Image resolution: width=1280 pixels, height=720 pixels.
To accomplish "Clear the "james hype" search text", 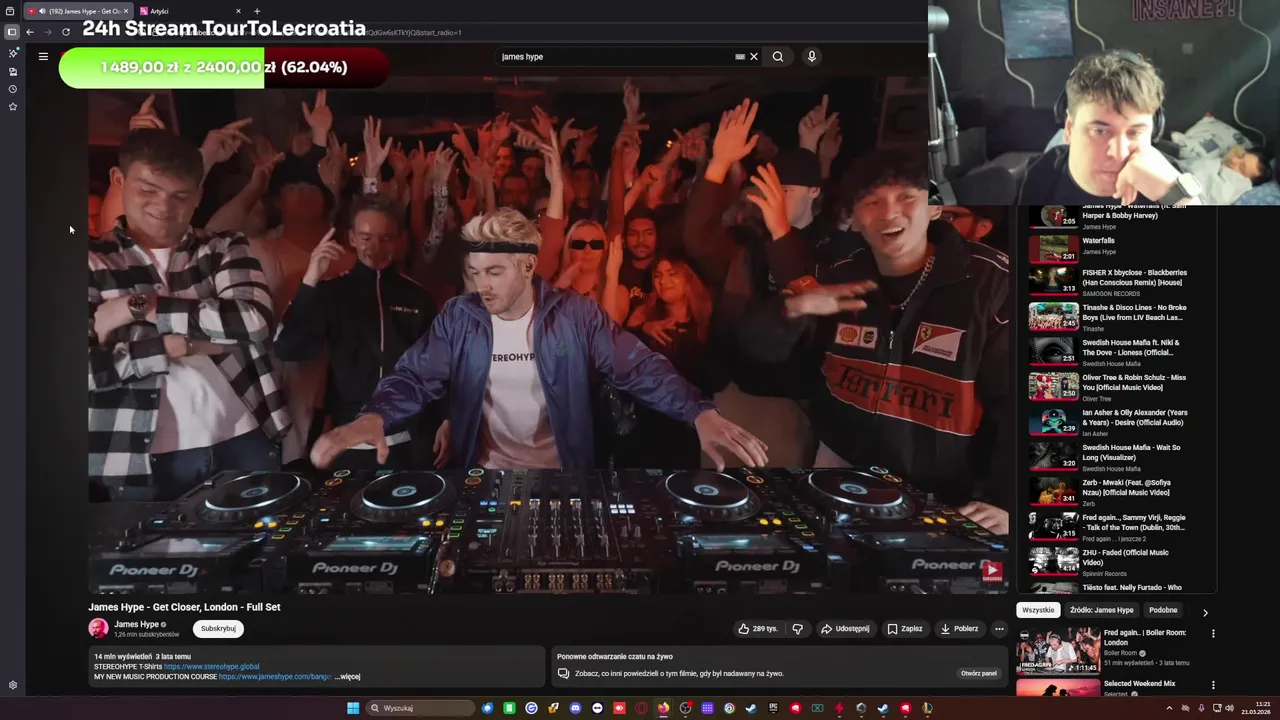I will pos(754,57).
